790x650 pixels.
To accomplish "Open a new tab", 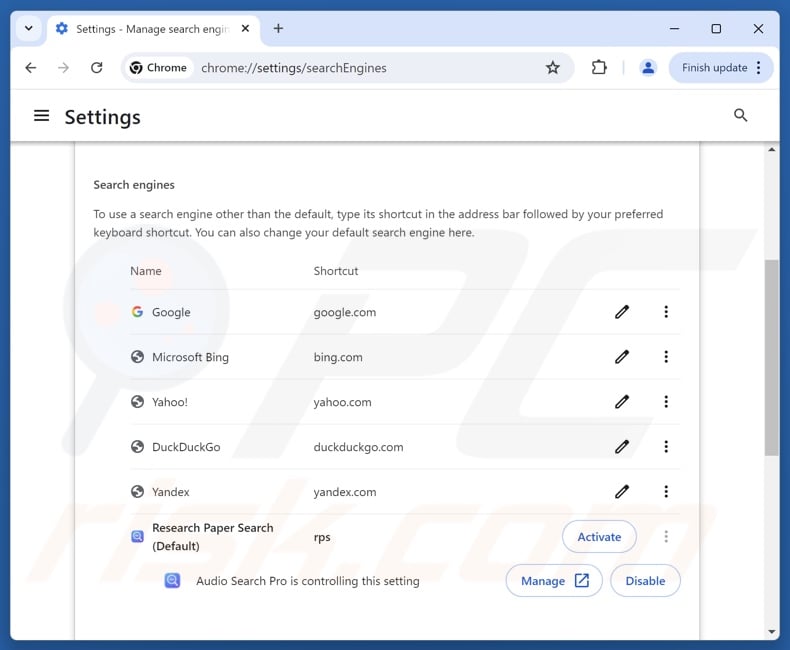I will pyautogui.click(x=278, y=29).
